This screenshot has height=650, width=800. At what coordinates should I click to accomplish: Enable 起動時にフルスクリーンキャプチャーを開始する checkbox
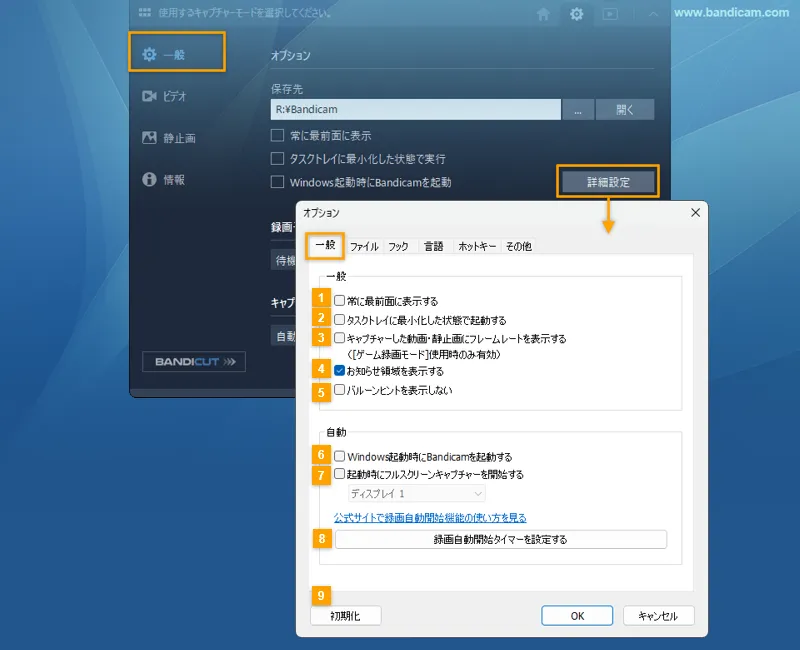pyautogui.click(x=339, y=474)
